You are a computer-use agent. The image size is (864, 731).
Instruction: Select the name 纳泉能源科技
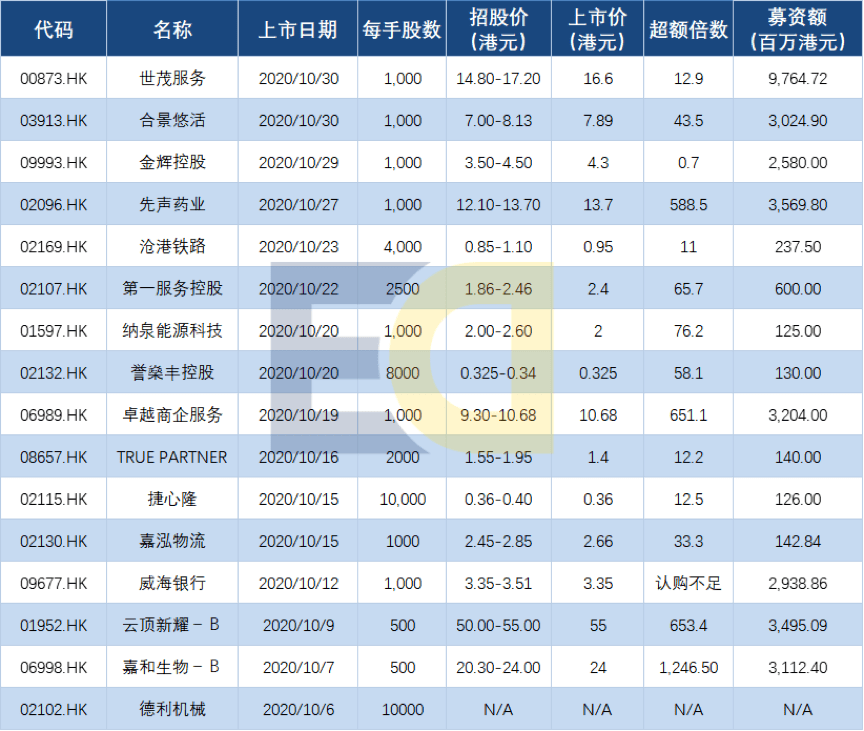tap(172, 331)
